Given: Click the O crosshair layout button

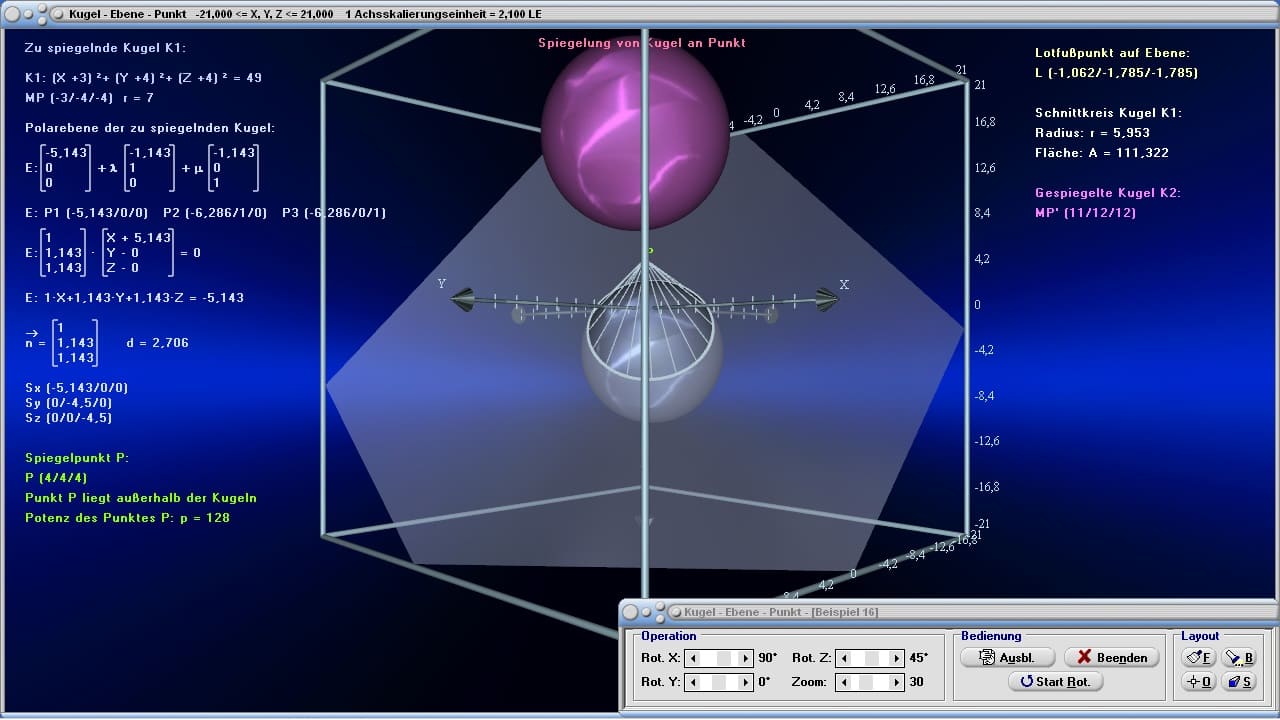Looking at the screenshot, I should pyautogui.click(x=1198, y=682).
